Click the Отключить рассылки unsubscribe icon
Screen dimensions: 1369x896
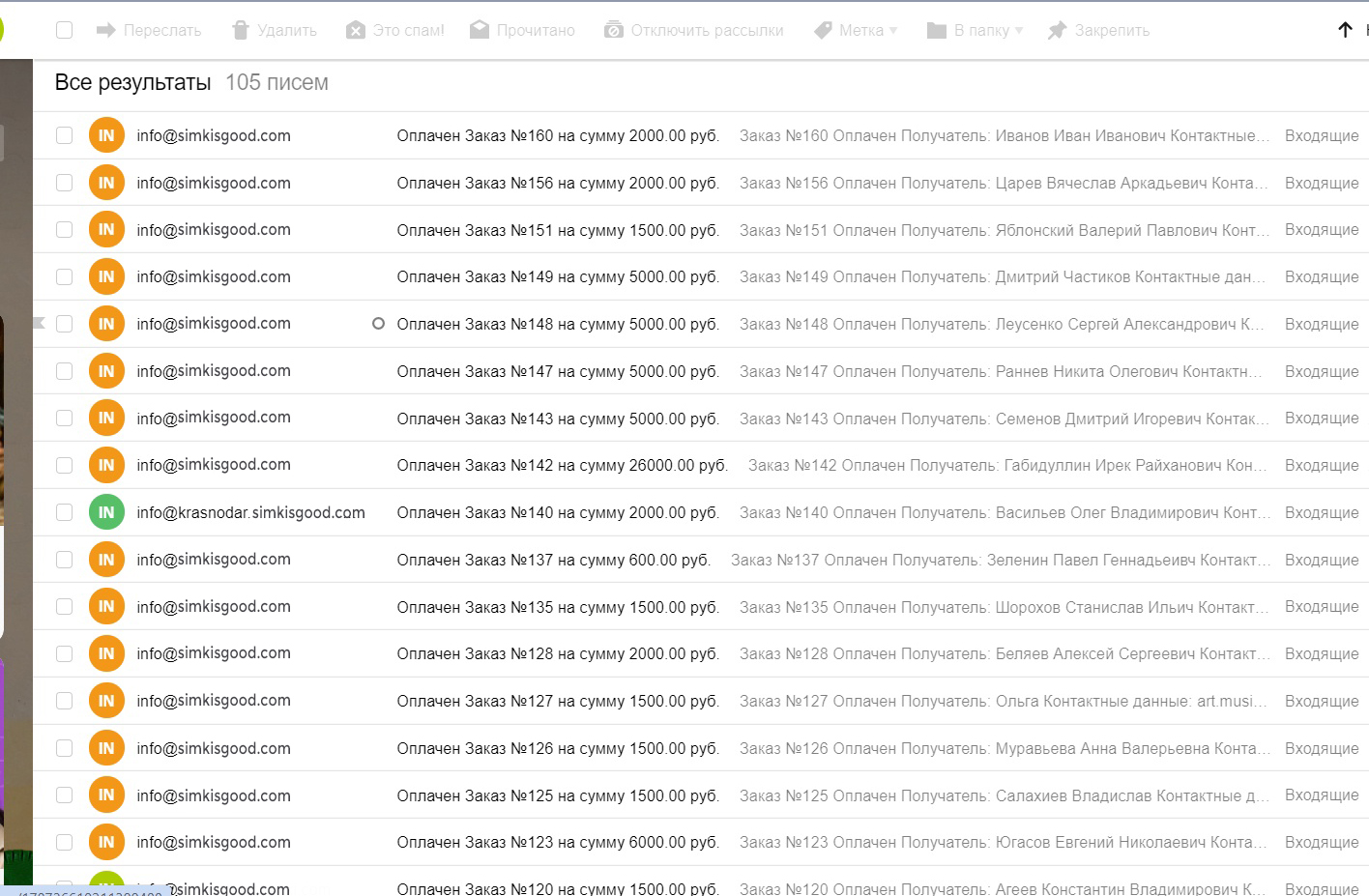(614, 31)
